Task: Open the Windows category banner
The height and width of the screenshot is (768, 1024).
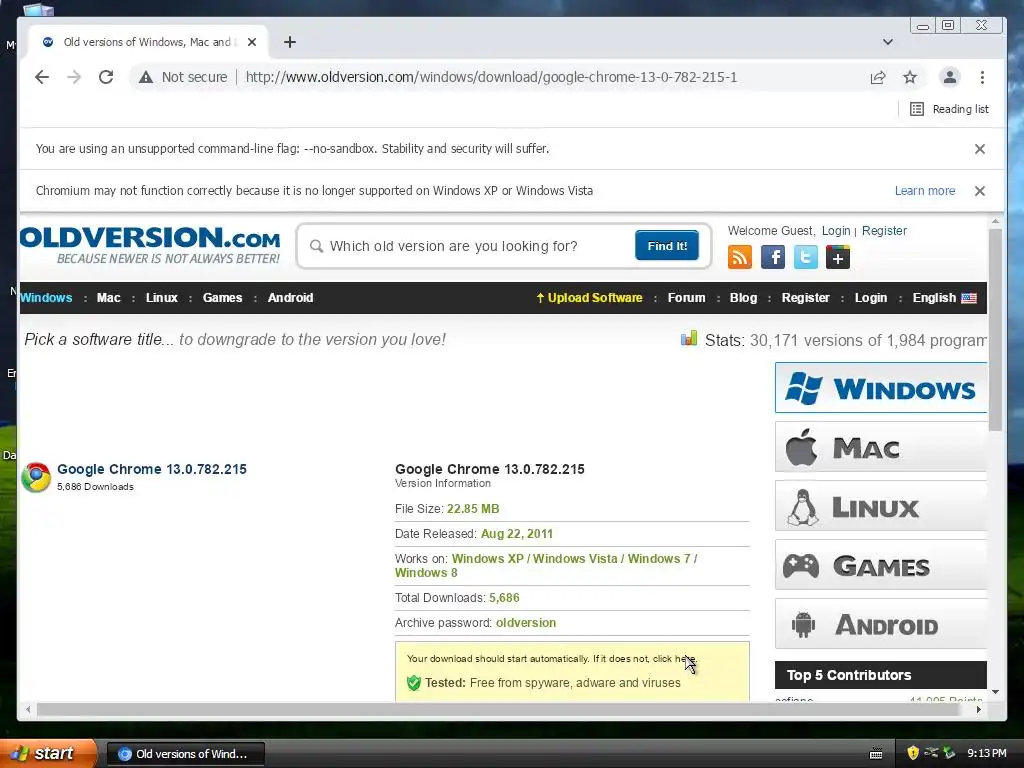Action: pyautogui.click(x=880, y=388)
